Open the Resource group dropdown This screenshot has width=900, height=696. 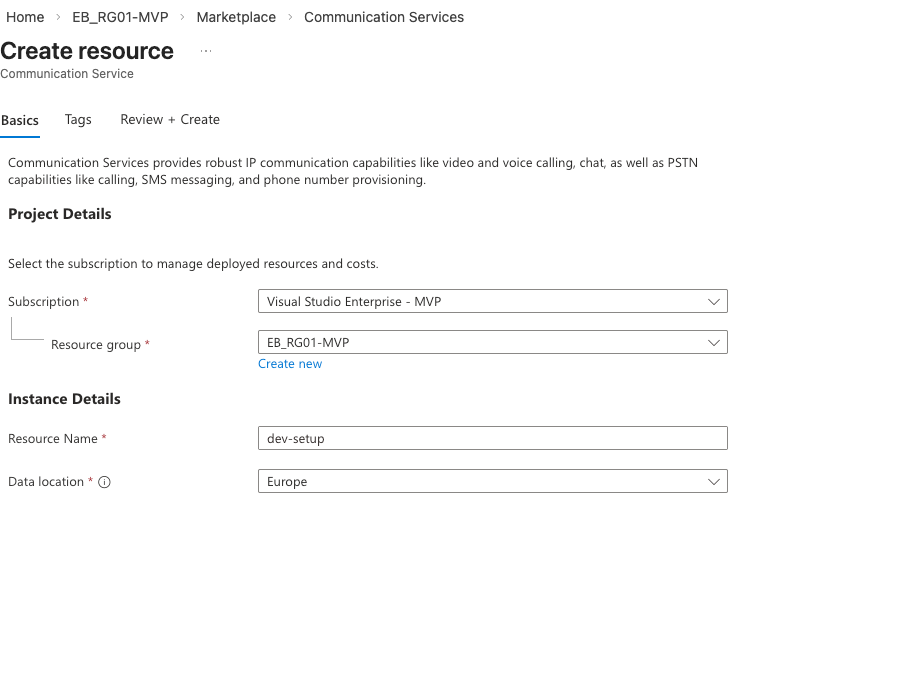pyautogui.click(x=493, y=342)
